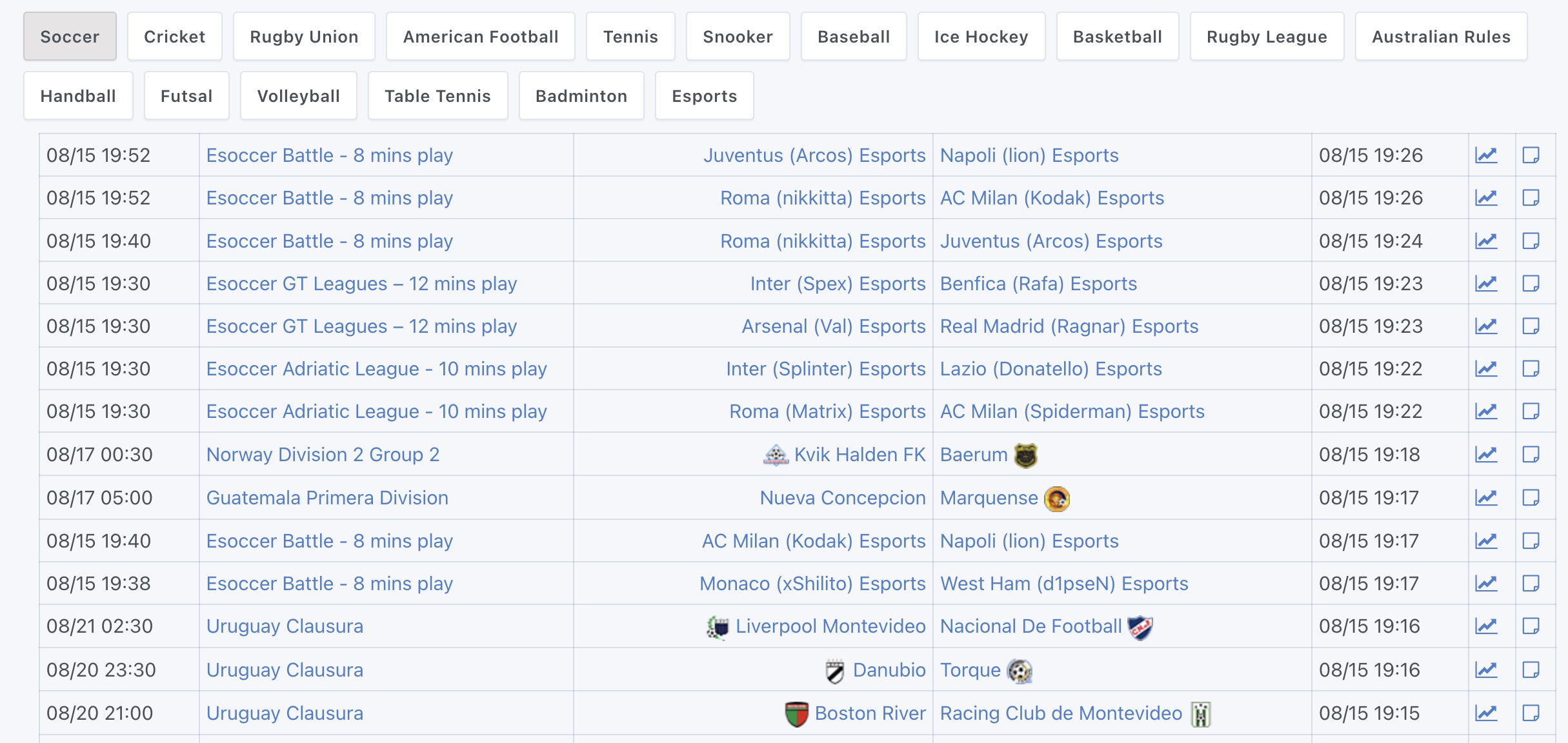Click the 08/21 02:30 kickoff time cell

pyautogui.click(x=119, y=626)
